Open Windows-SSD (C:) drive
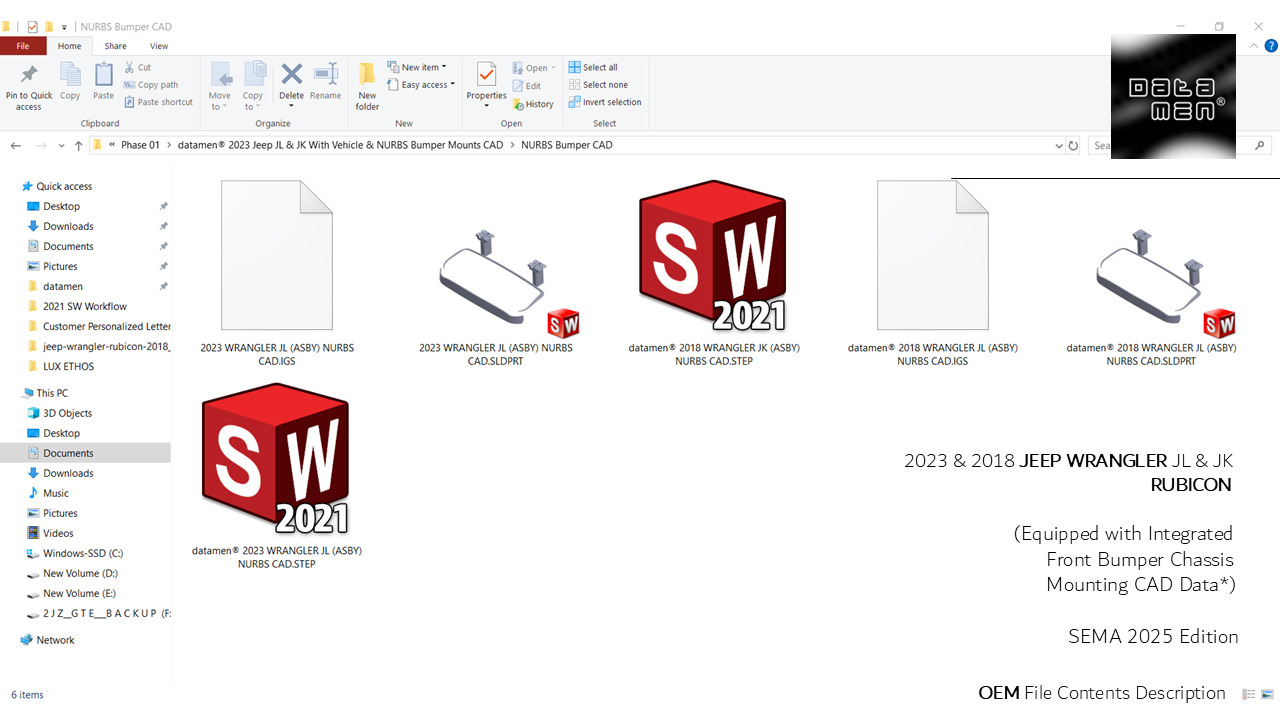The image size is (1280, 720). click(x=83, y=553)
